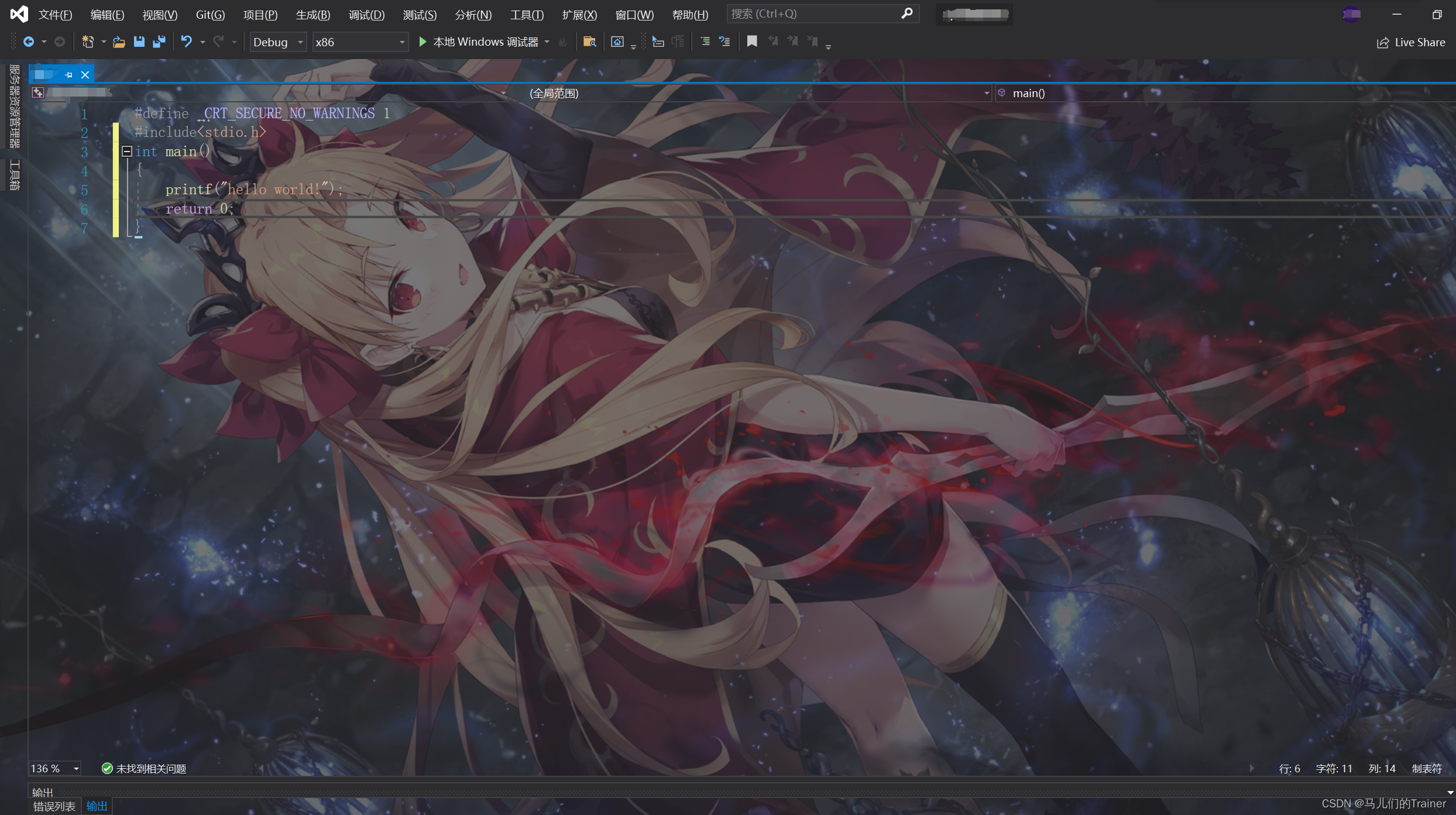Viewport: 1456px width, 815px height.
Task: Click the hot reload flame icon
Action: coord(563,42)
